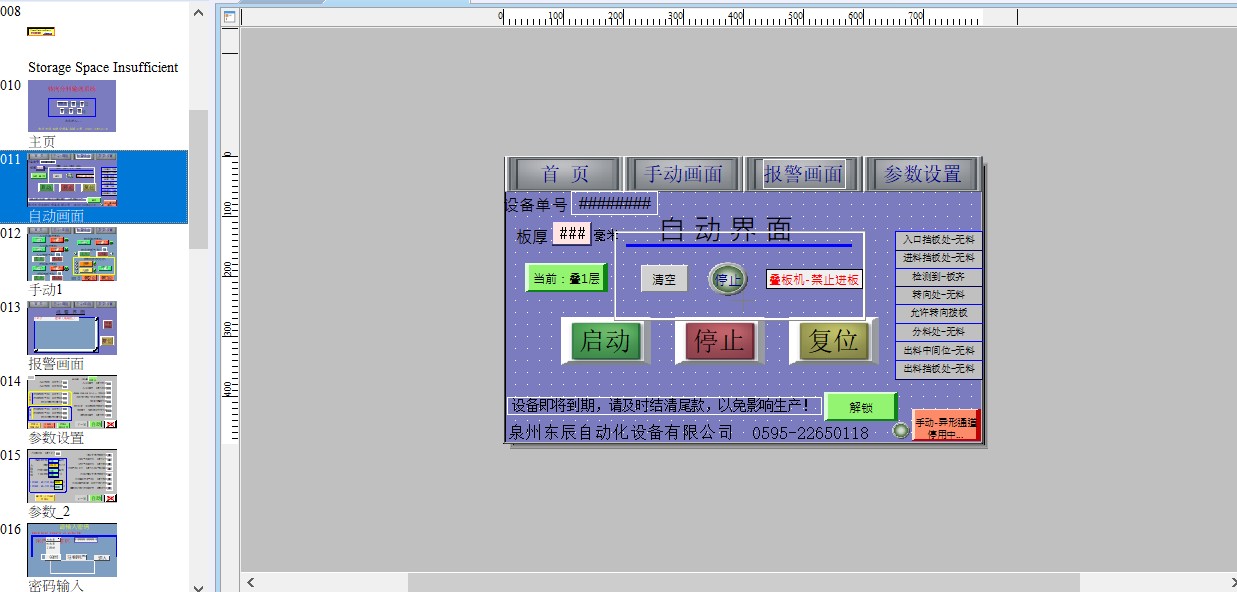Select the 014 参数设置 screen thumbnail

pos(72,402)
